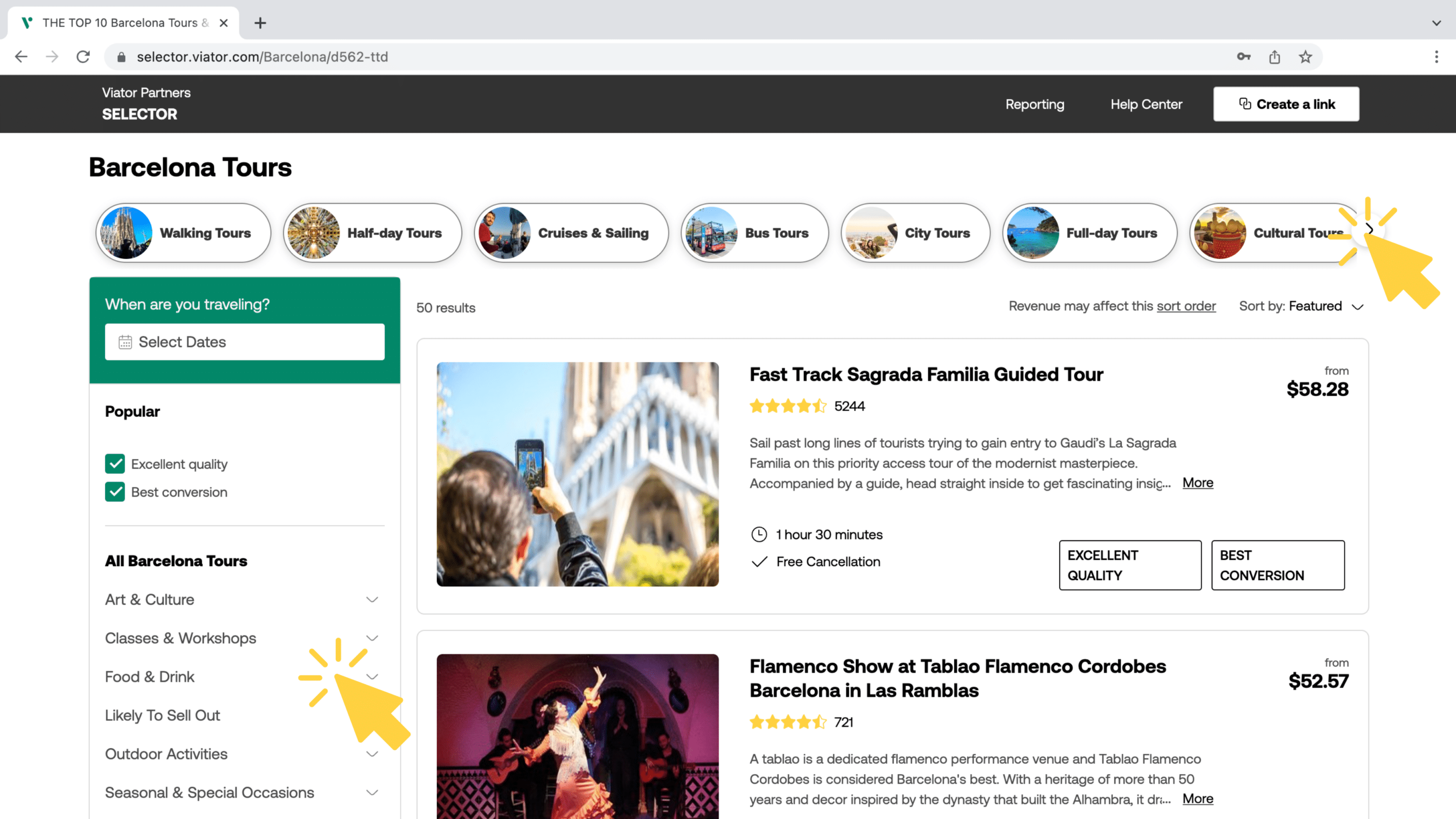The width and height of the screenshot is (1456, 819).
Task: Select the Bus Tours category chip
Action: click(755, 233)
